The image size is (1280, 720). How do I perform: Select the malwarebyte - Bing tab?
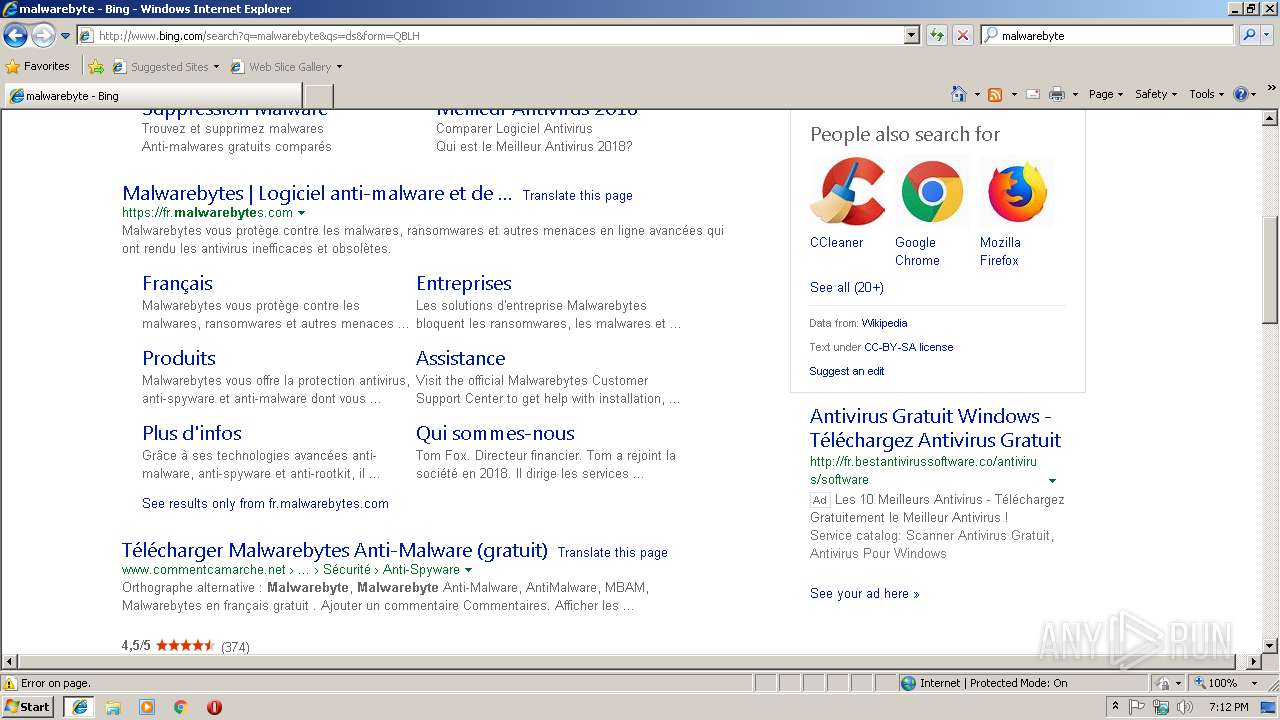click(x=152, y=96)
